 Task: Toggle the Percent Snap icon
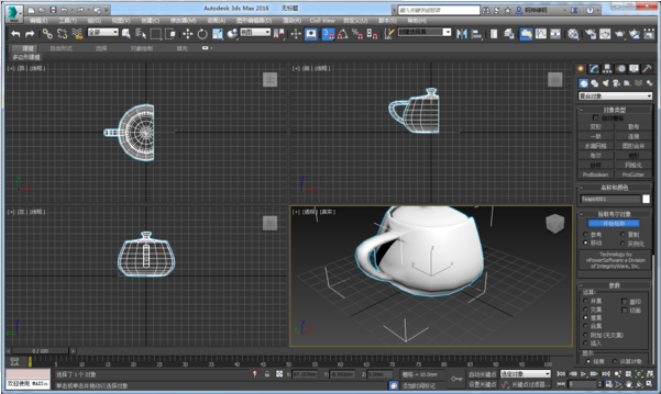coord(357,34)
